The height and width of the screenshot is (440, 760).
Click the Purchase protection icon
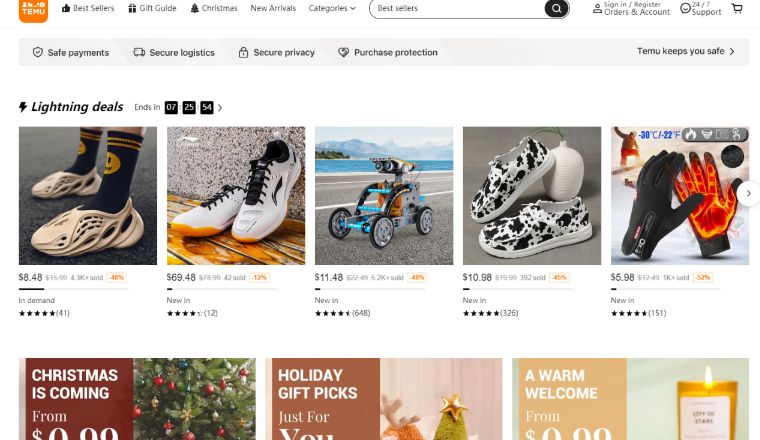[343, 52]
